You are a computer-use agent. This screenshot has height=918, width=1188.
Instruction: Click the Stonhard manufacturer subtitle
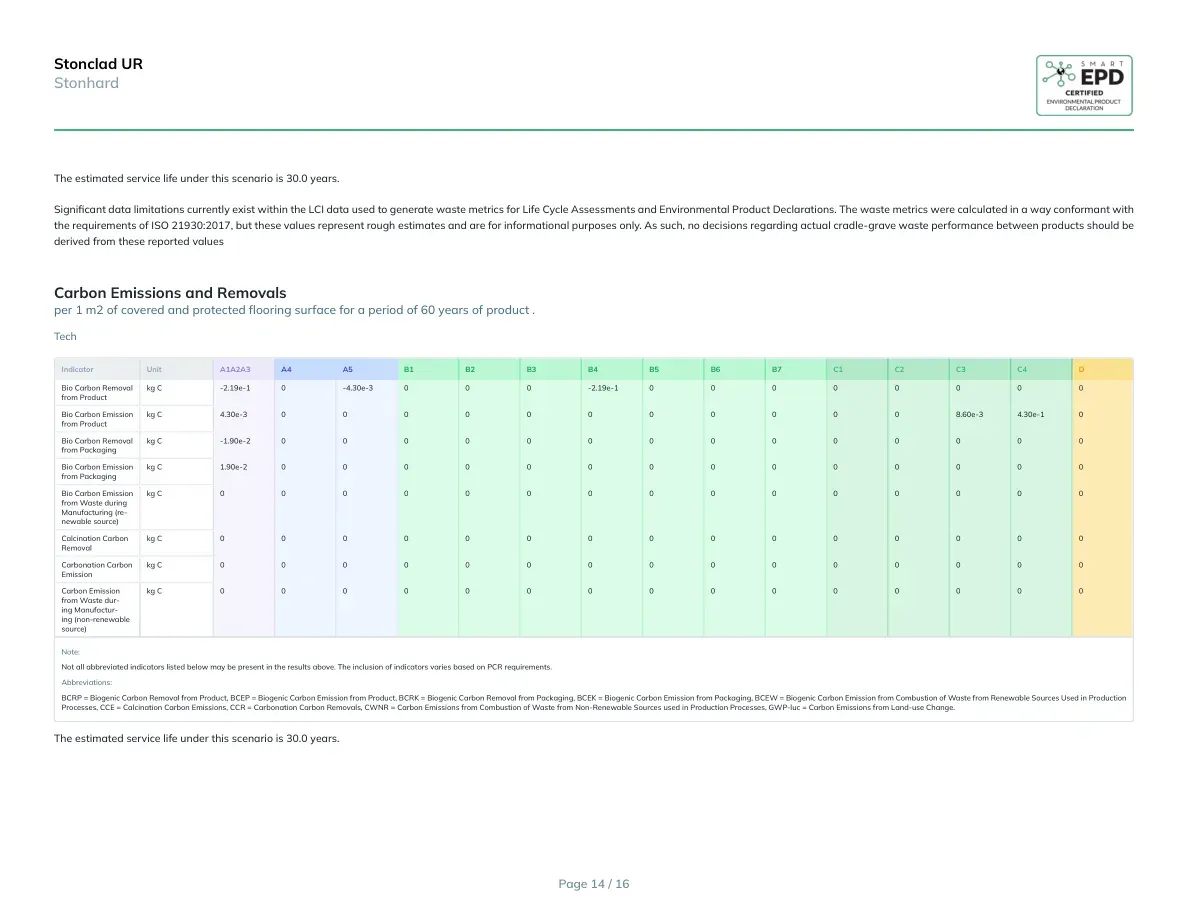pyautogui.click(x=86, y=83)
